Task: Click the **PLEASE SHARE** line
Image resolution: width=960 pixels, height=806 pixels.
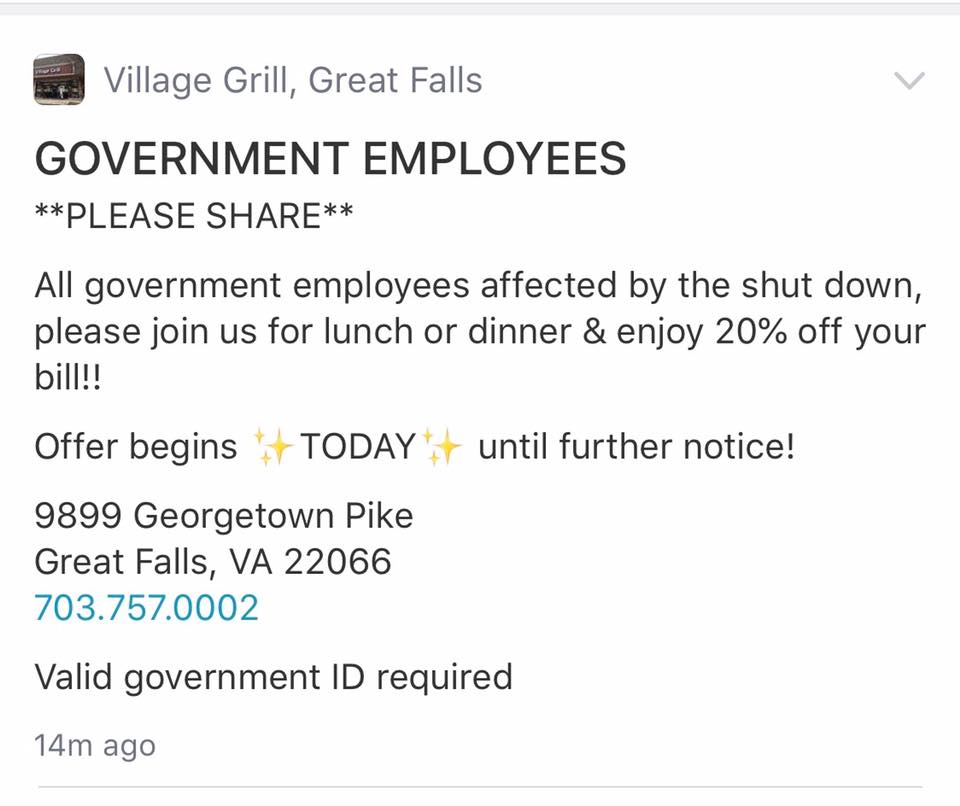Action: tap(193, 215)
